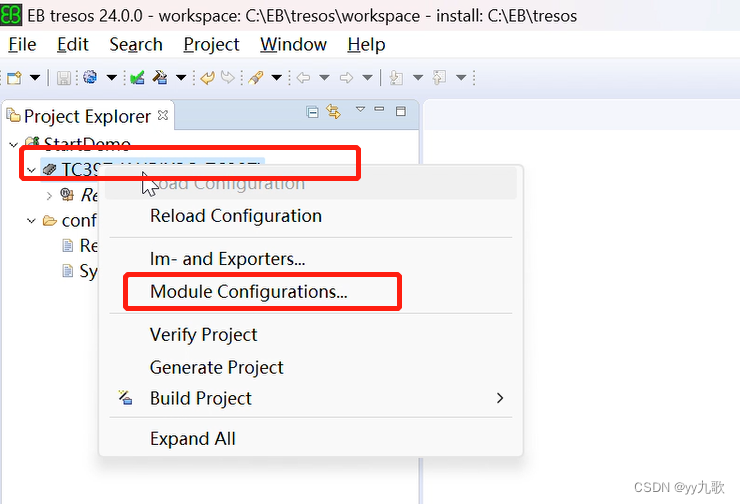Choose Module Configurations... menu entry

[x=311, y=292]
